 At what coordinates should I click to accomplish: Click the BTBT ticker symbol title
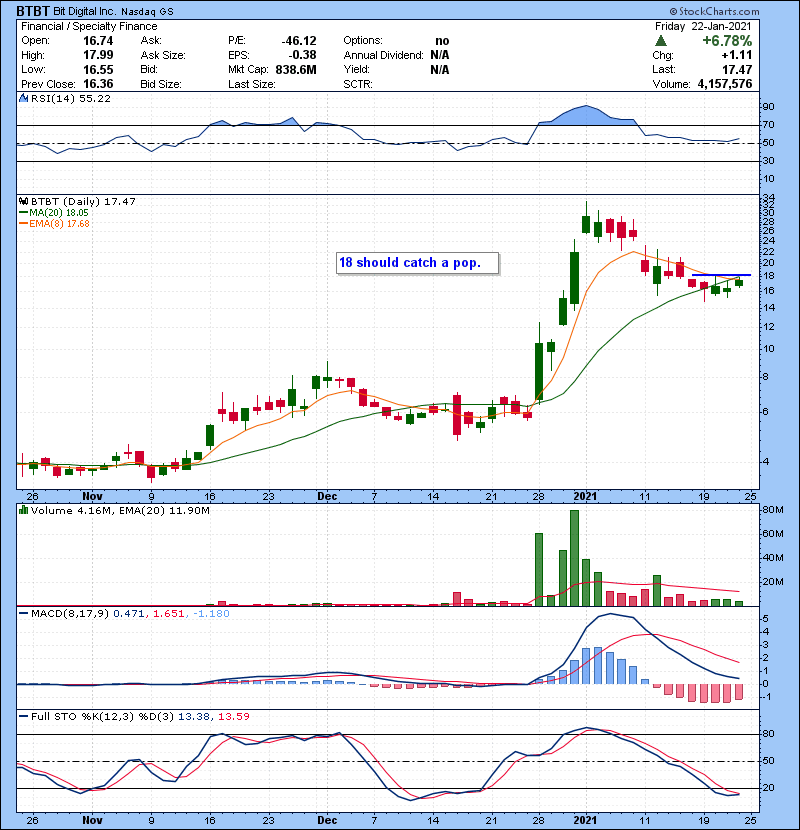coord(33,11)
